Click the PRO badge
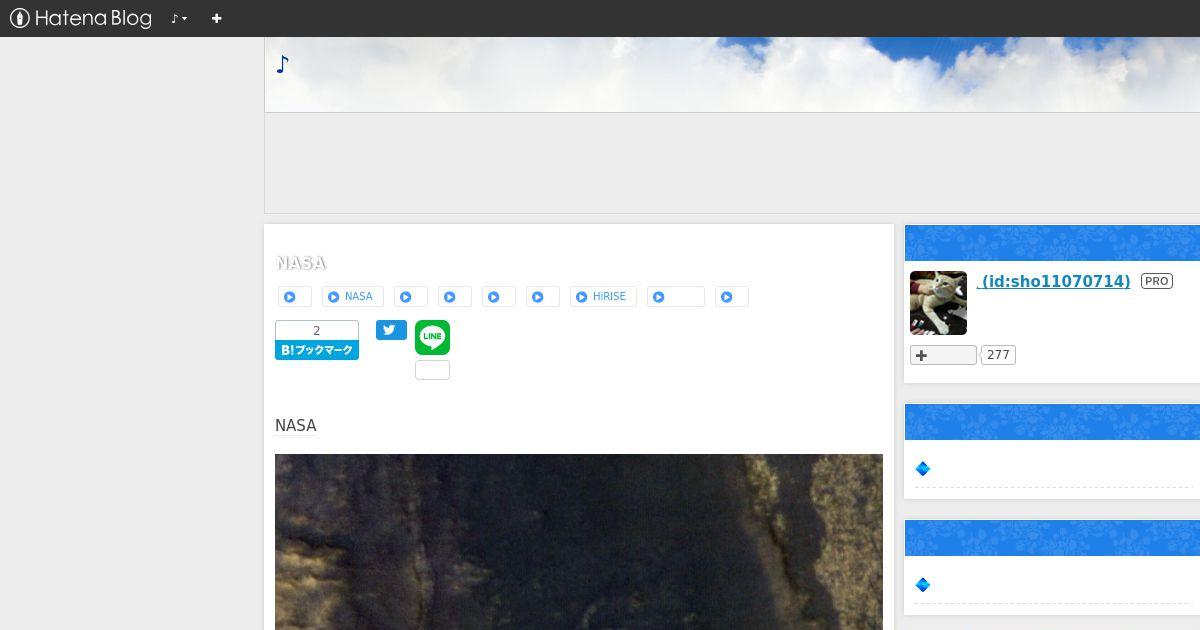Image resolution: width=1200 pixels, height=630 pixels. (x=1157, y=281)
